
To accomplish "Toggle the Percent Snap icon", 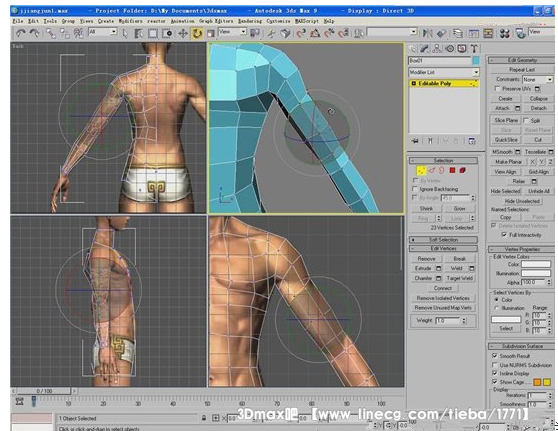I will [x=329, y=33].
